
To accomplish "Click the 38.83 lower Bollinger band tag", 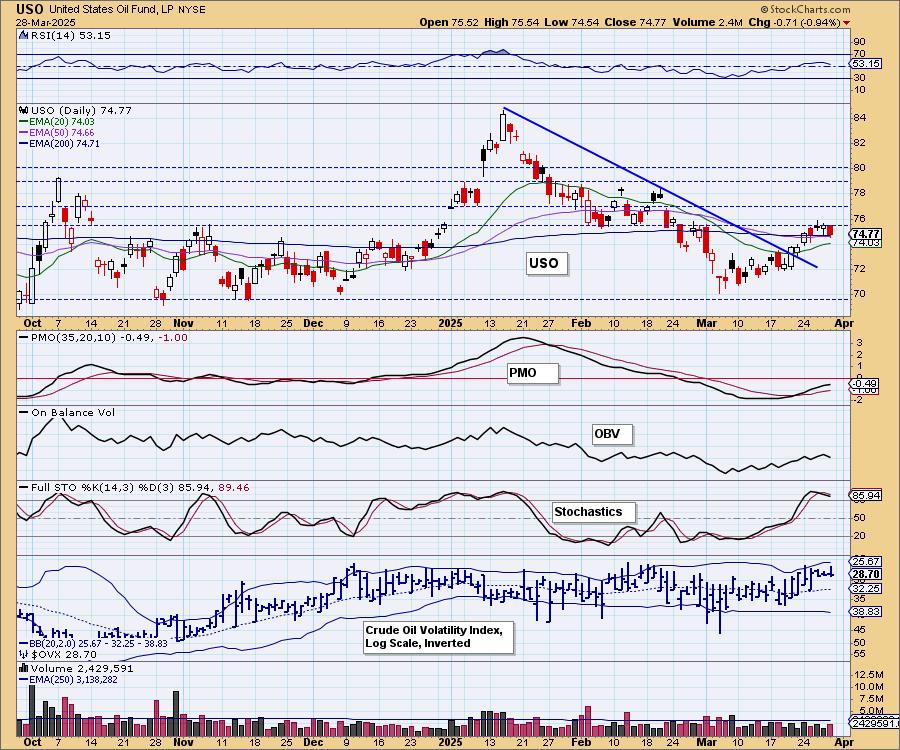I will [x=867, y=612].
